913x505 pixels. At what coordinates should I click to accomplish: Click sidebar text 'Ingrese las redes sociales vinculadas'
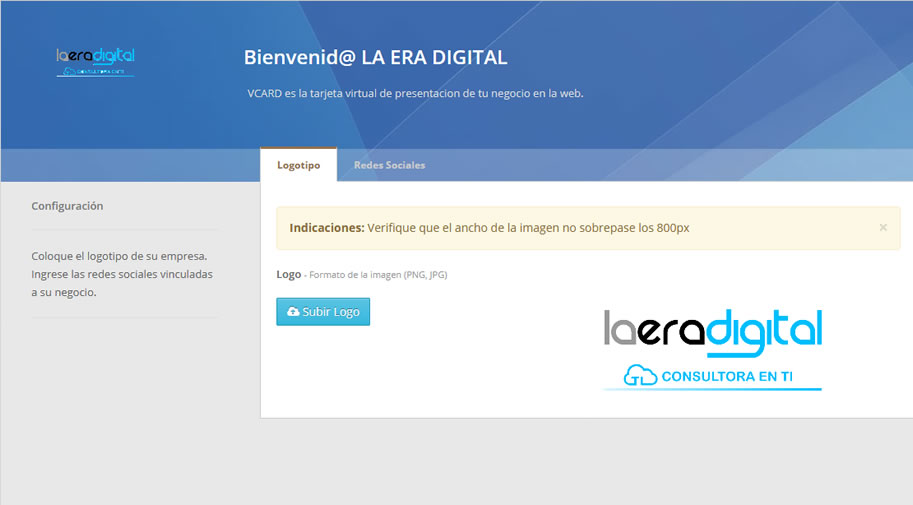pos(121,274)
